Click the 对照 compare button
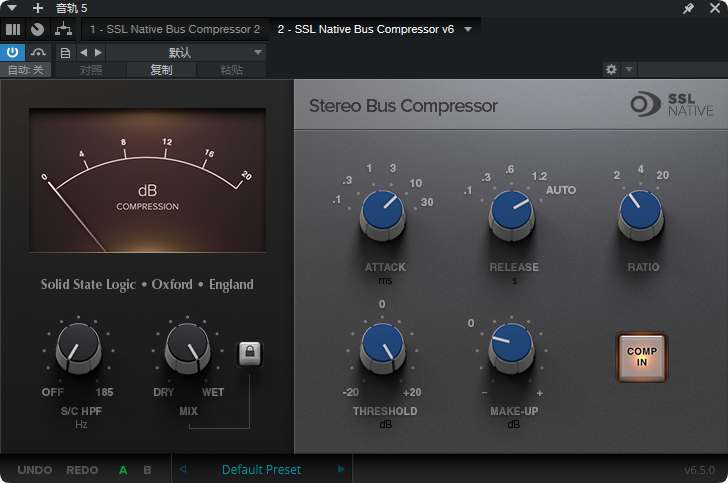 (x=91, y=70)
